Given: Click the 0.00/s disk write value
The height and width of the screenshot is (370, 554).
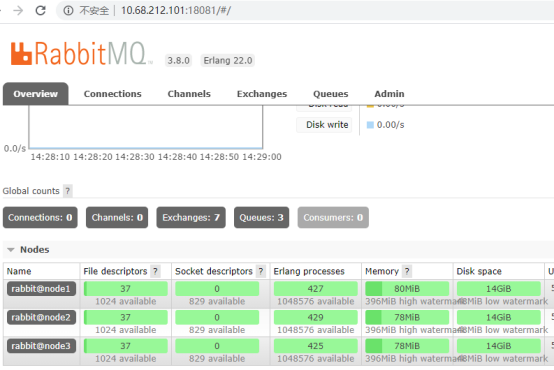Looking at the screenshot, I should click(390, 125).
